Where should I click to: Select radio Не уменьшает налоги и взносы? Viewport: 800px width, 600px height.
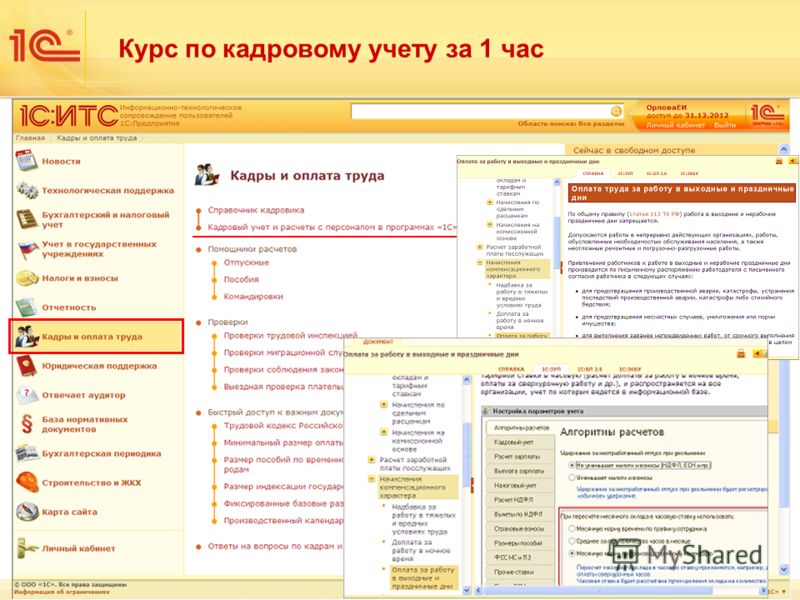pyautogui.click(x=571, y=465)
